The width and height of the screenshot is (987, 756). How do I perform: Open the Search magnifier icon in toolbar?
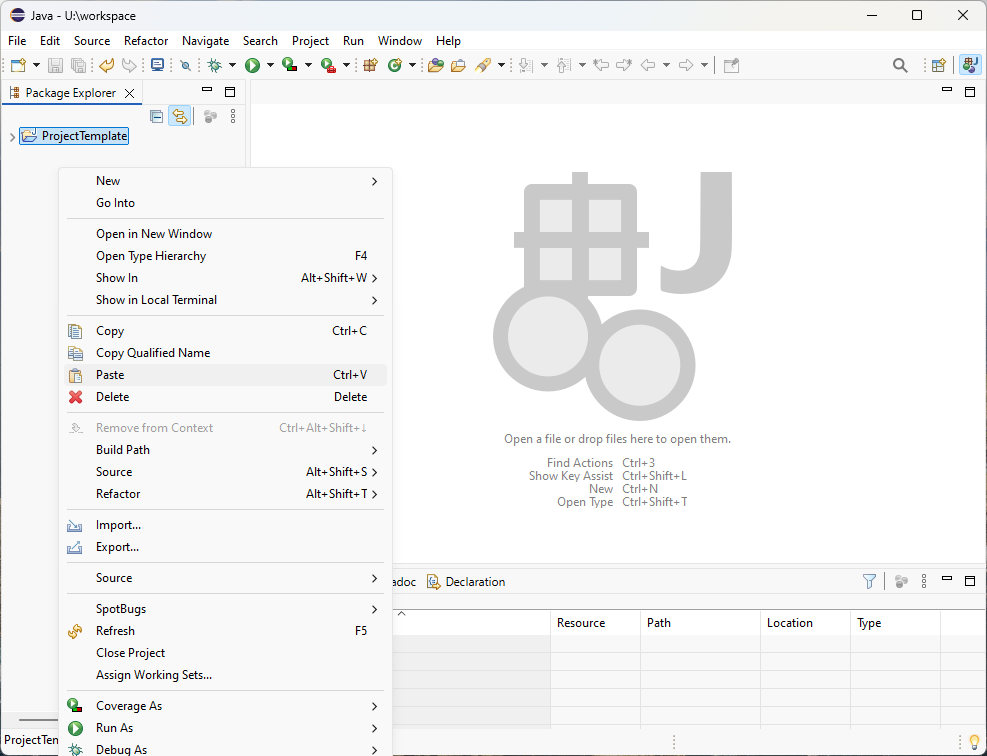(x=900, y=65)
